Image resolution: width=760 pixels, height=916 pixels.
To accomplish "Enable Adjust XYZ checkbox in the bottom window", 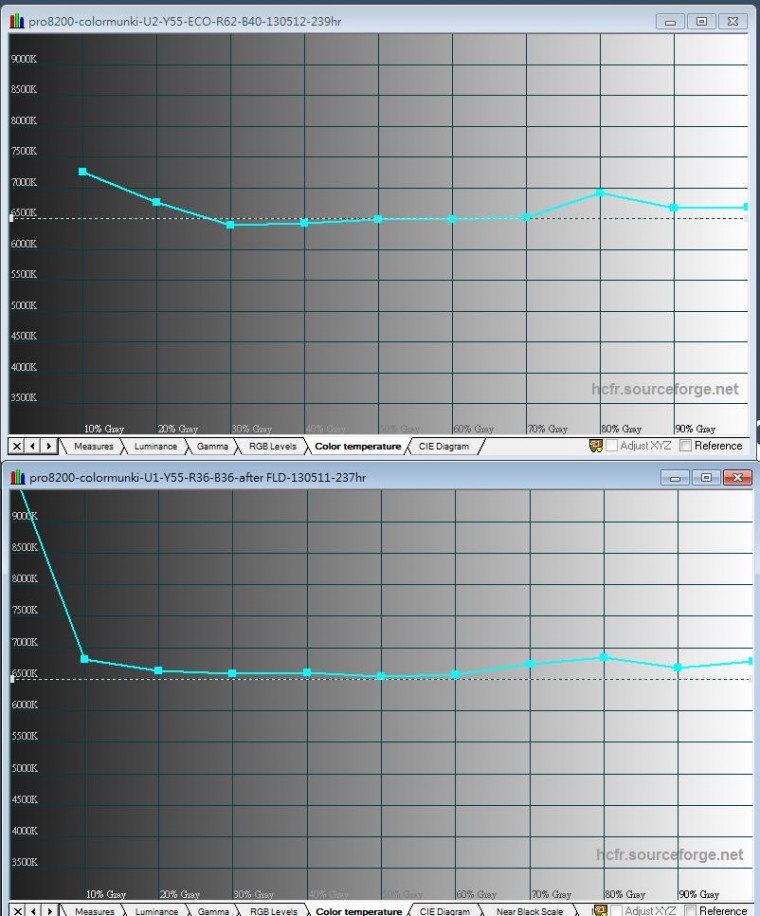I will click(616, 910).
